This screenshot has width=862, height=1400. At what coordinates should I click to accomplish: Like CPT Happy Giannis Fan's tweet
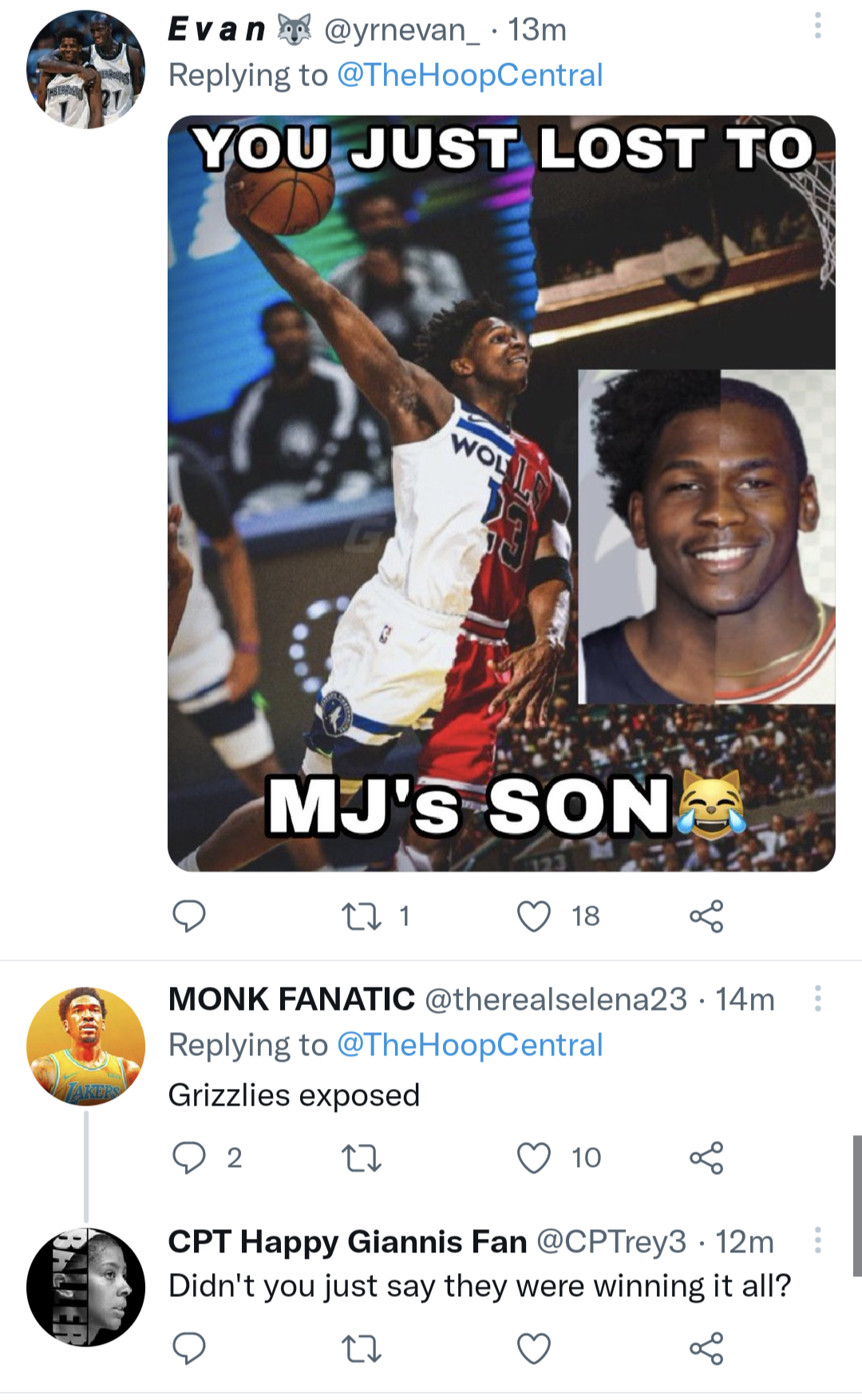[534, 1348]
